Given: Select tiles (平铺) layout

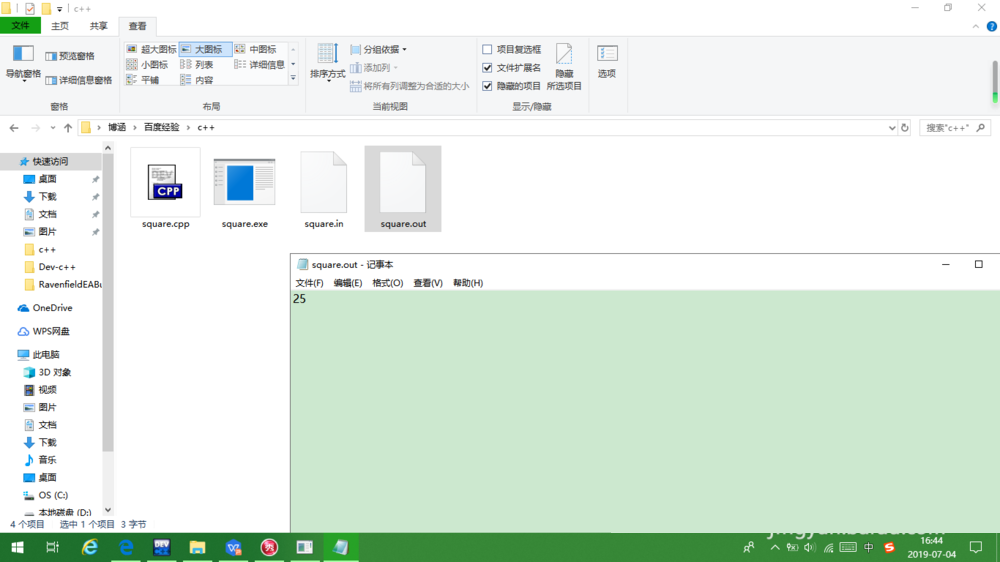Looking at the screenshot, I should point(143,80).
